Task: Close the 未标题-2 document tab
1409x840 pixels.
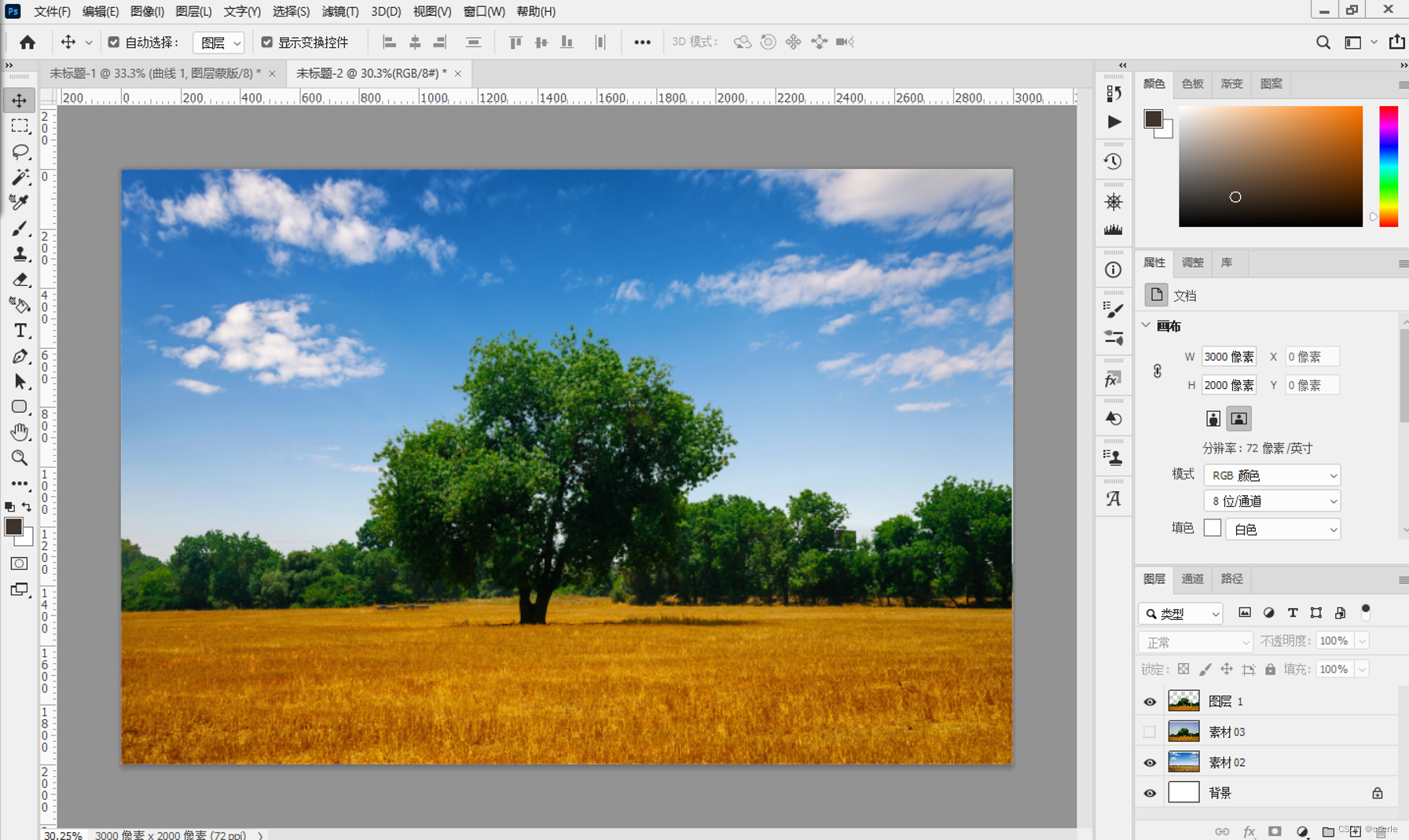Action: [457, 74]
